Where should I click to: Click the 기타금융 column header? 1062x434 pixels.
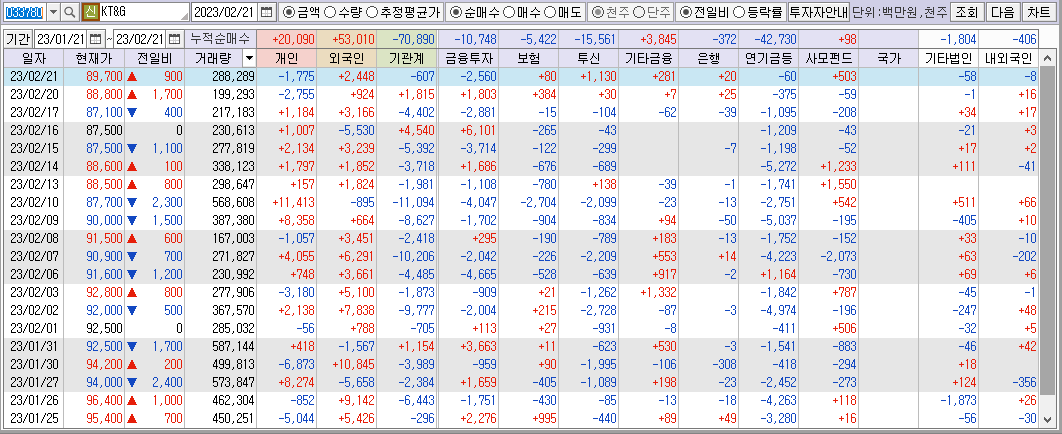(649, 59)
